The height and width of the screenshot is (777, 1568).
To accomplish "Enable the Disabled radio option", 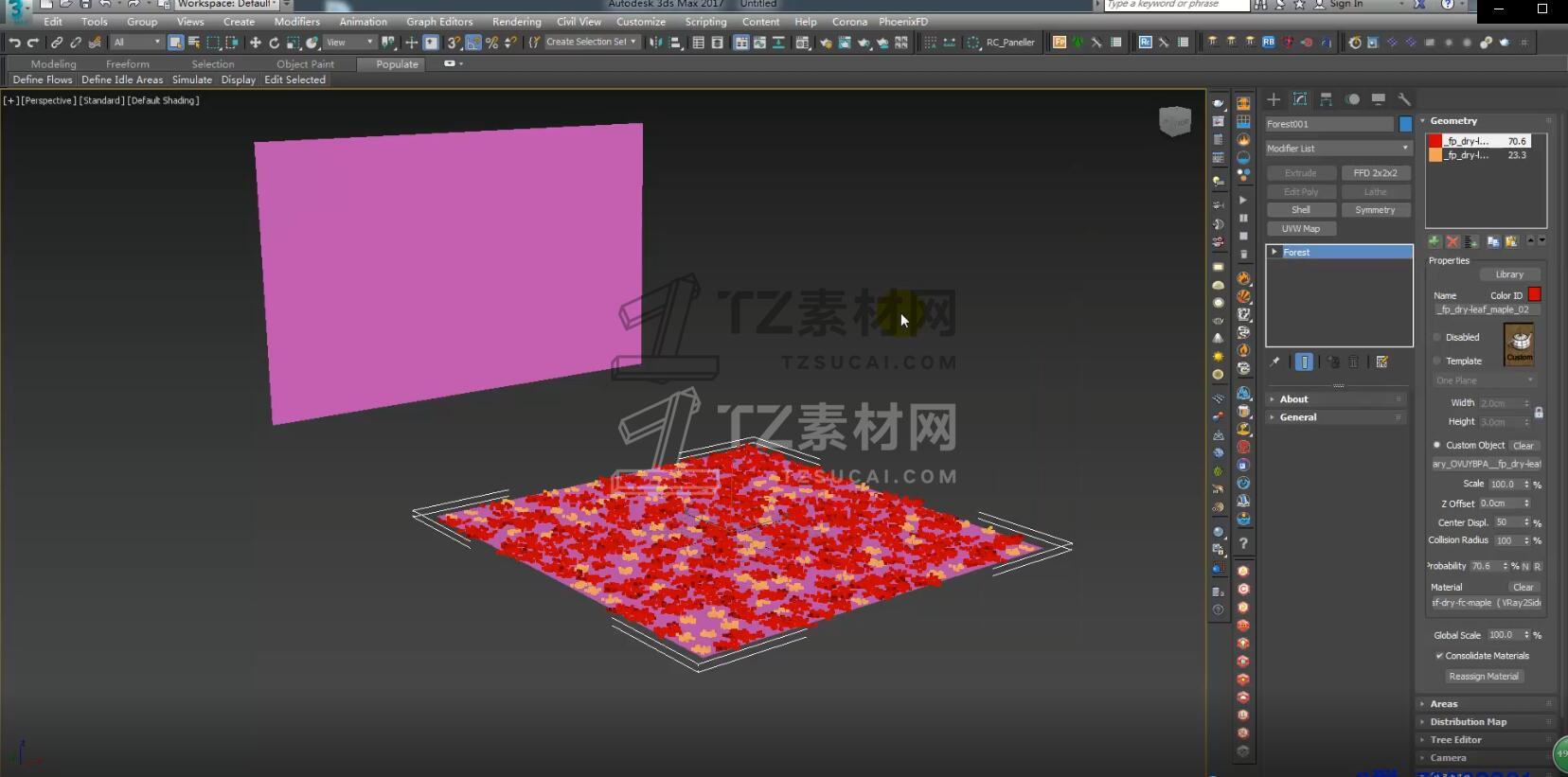I will pos(1437,337).
